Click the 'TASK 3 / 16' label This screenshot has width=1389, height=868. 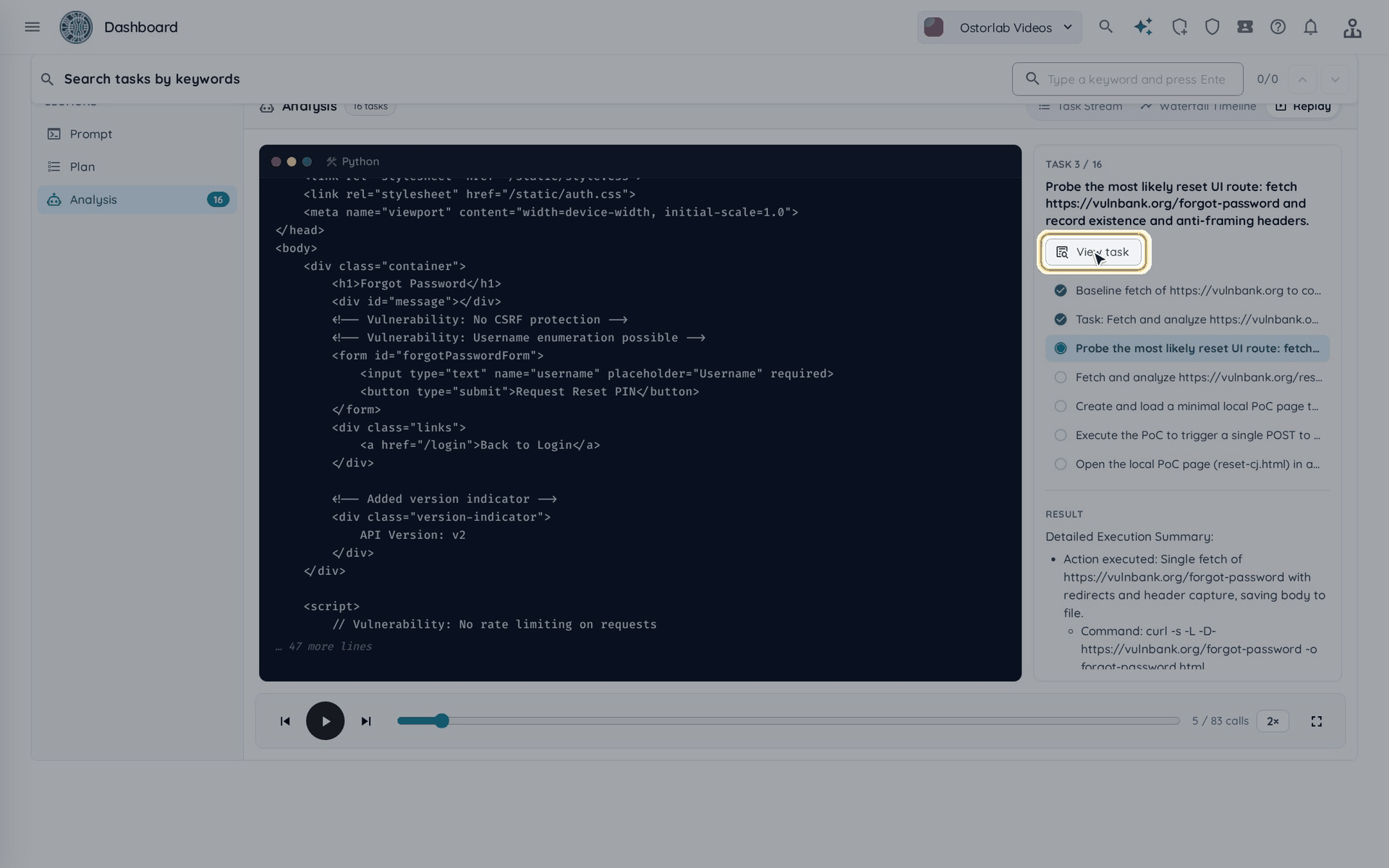[1074, 165]
